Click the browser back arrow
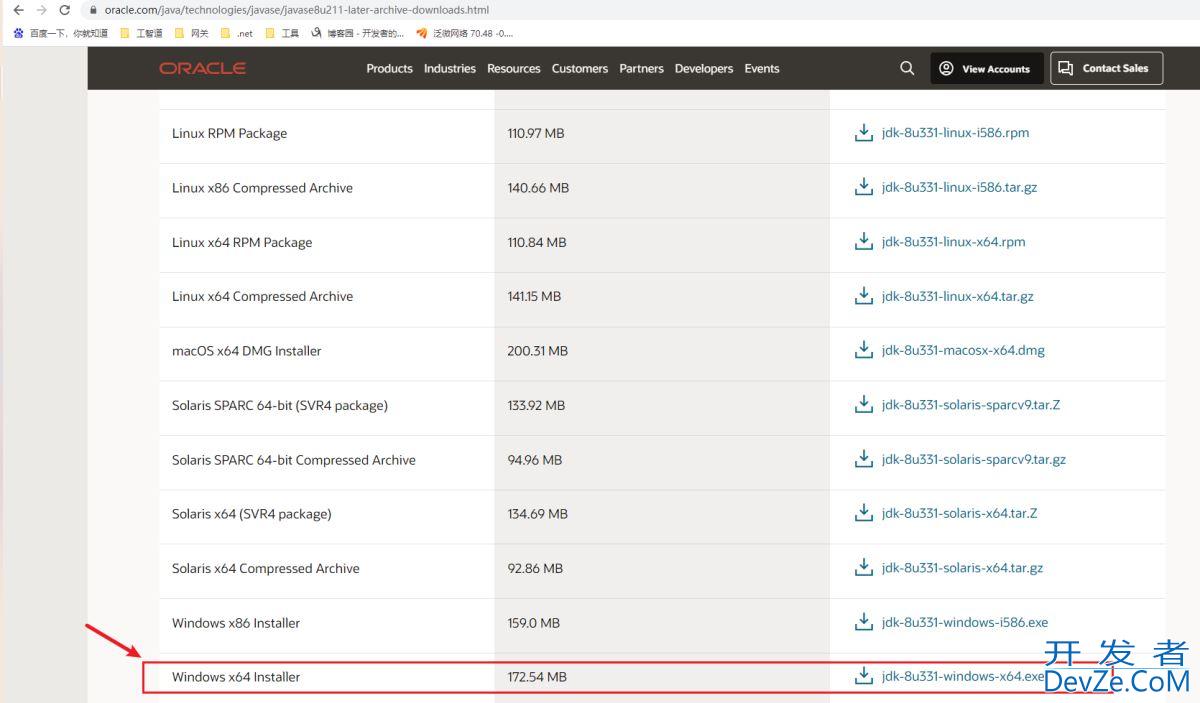Viewport: 1200px width, 703px height. tap(17, 10)
